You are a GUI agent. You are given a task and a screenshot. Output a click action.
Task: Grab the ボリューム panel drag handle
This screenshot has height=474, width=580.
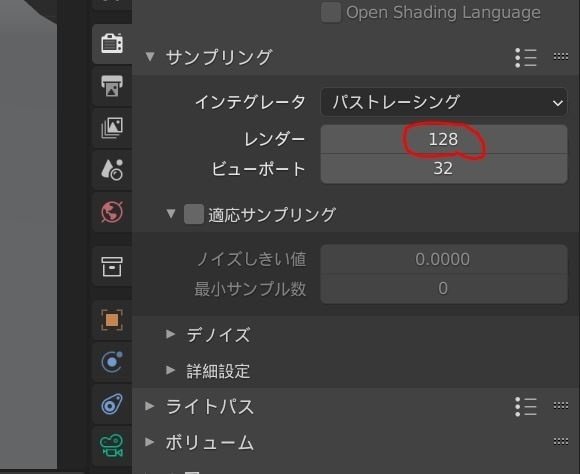tap(561, 441)
